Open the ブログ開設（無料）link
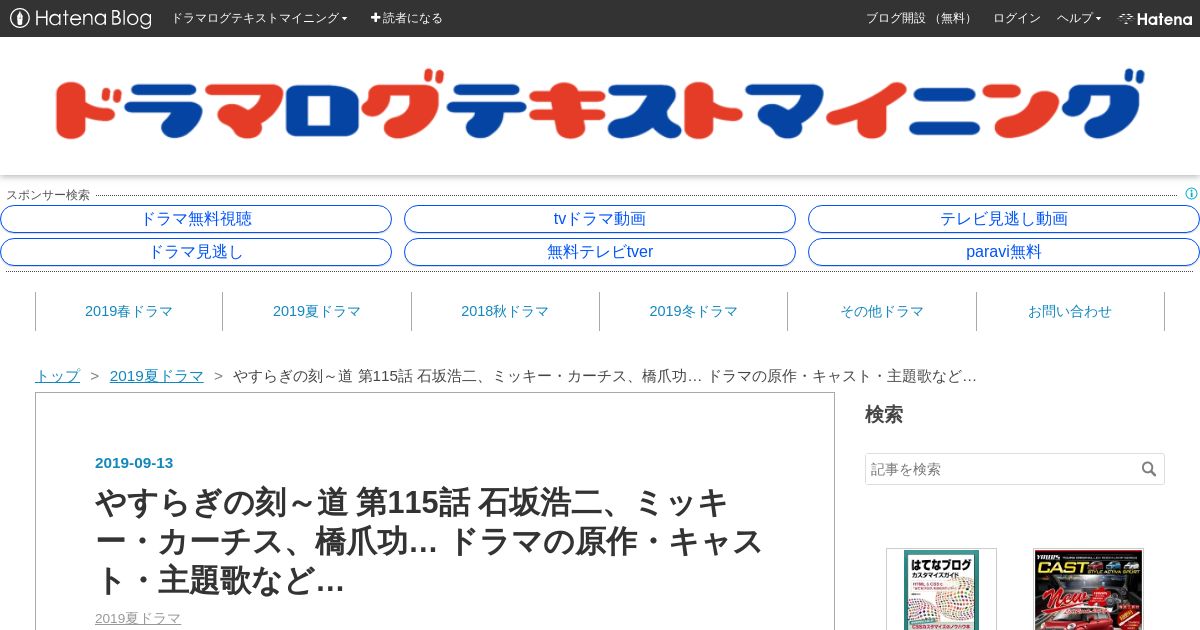 click(x=920, y=18)
